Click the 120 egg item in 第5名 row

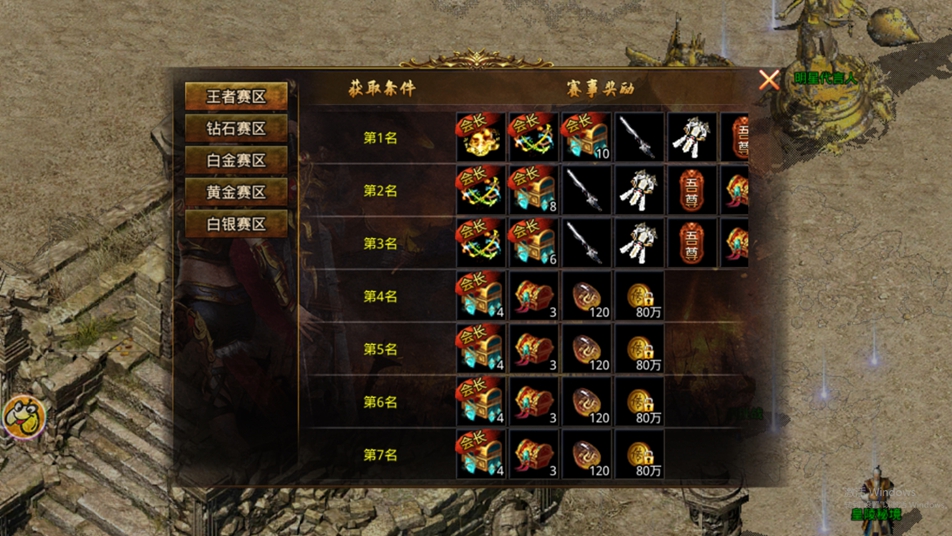point(586,349)
